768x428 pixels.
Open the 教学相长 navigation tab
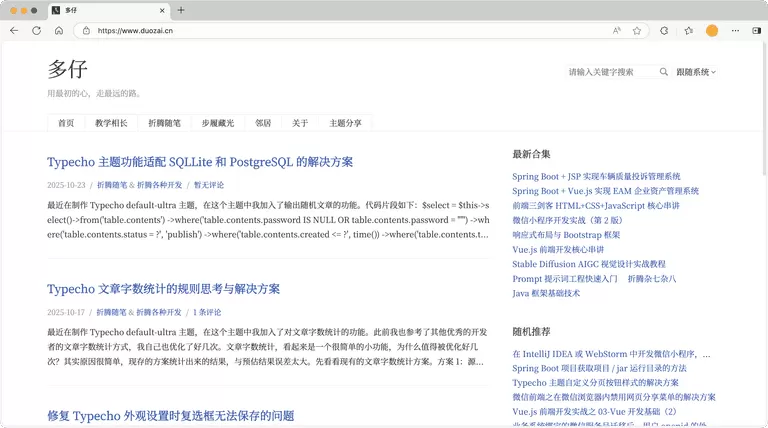click(x=111, y=123)
